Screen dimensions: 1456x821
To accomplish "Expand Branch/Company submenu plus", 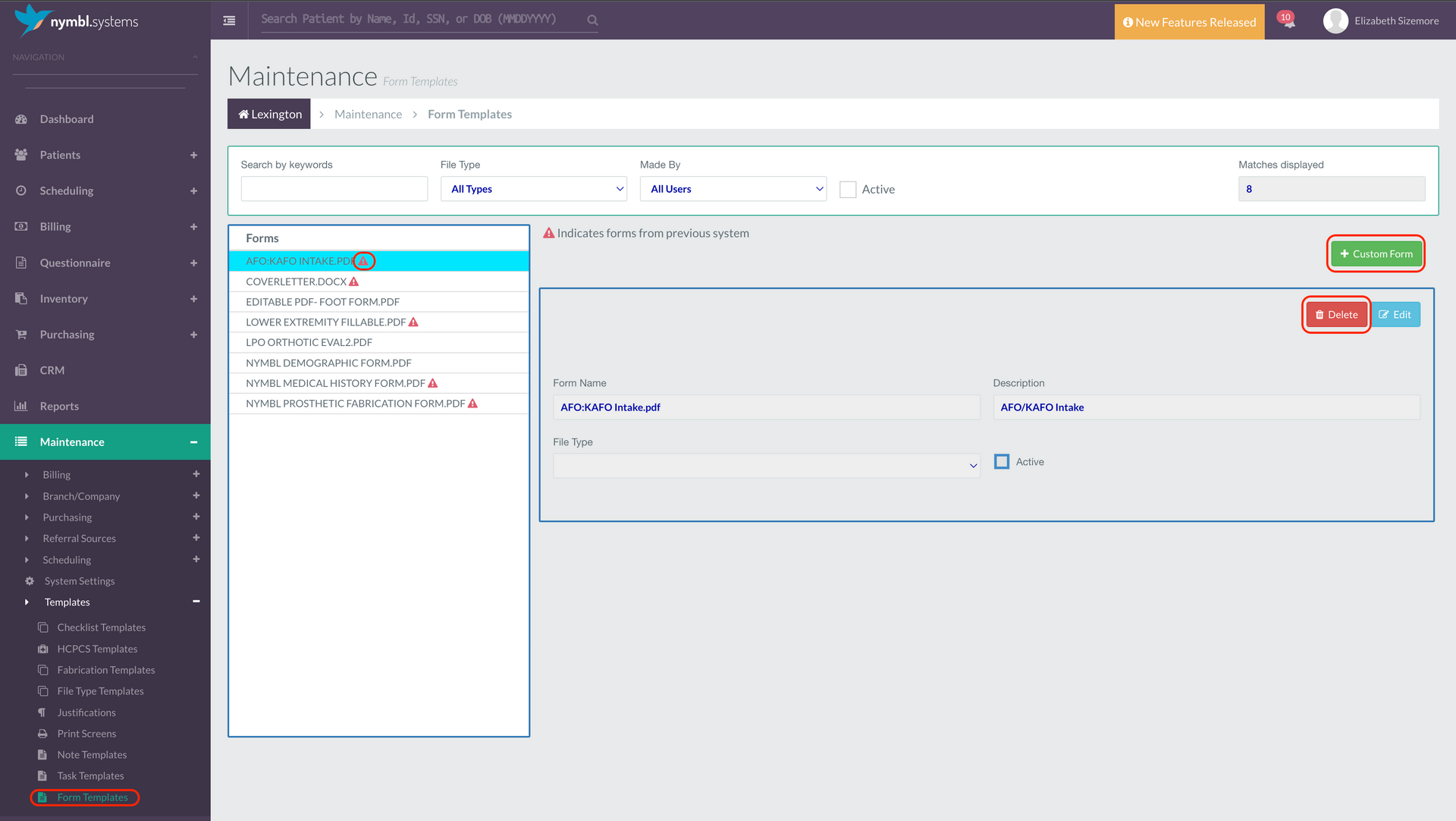I will pos(196,495).
